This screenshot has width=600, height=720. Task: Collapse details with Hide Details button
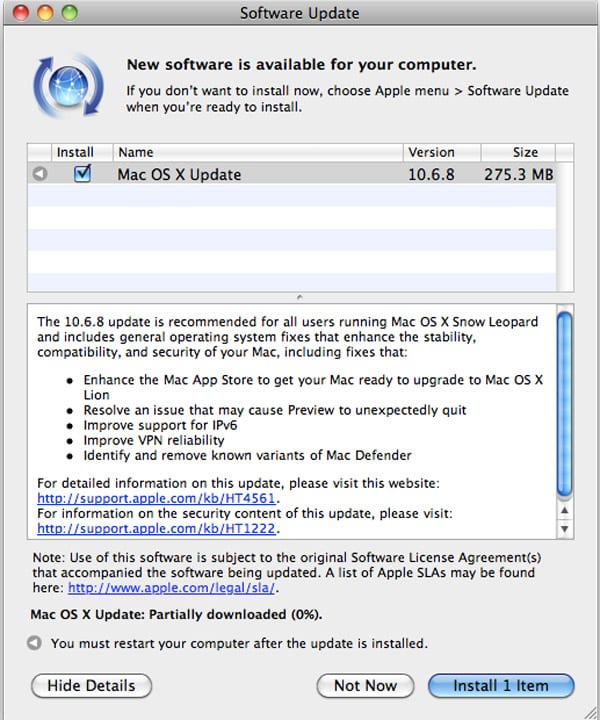[91, 686]
